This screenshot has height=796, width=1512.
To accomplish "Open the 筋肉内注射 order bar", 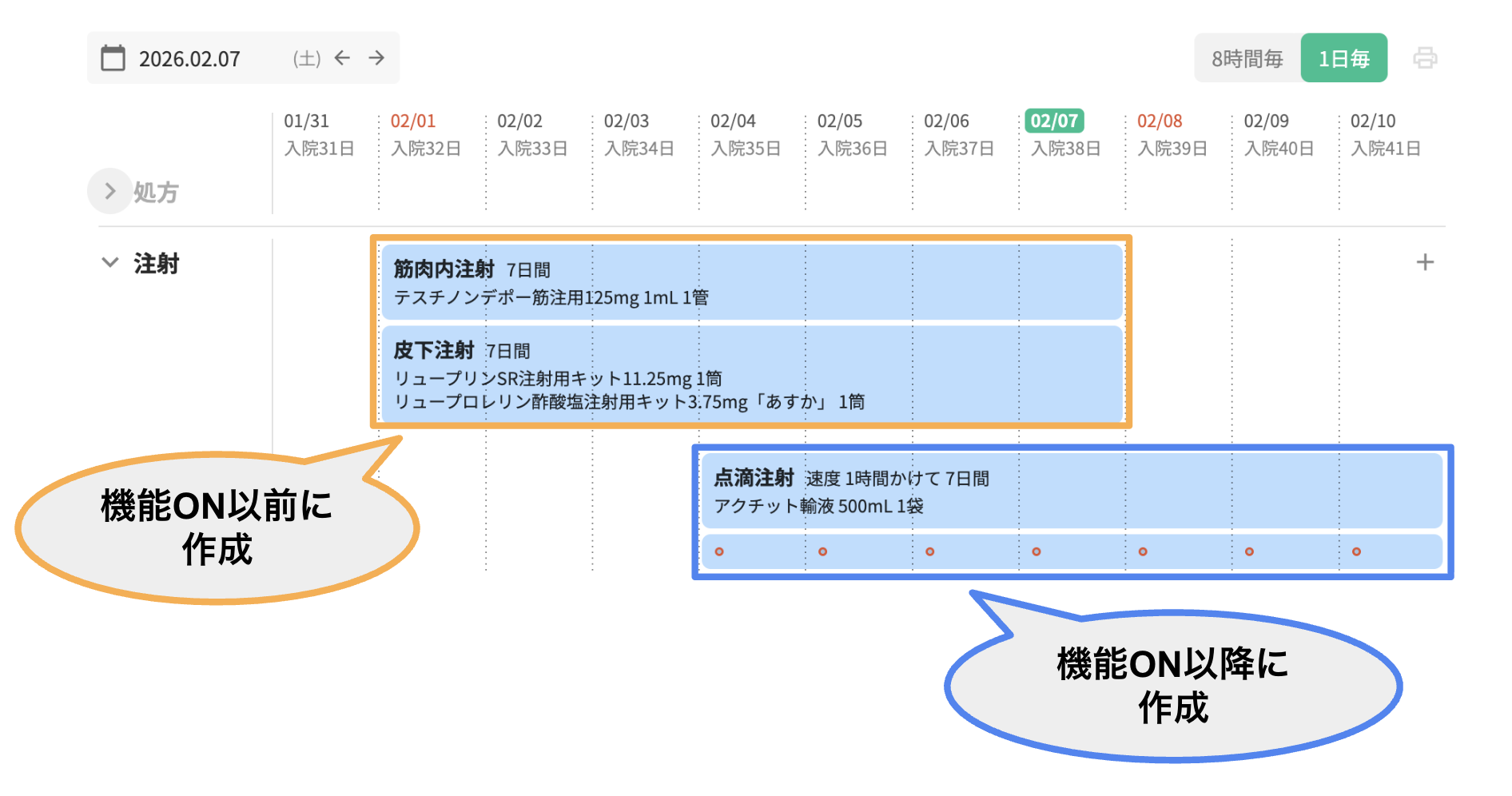I will [752, 282].
